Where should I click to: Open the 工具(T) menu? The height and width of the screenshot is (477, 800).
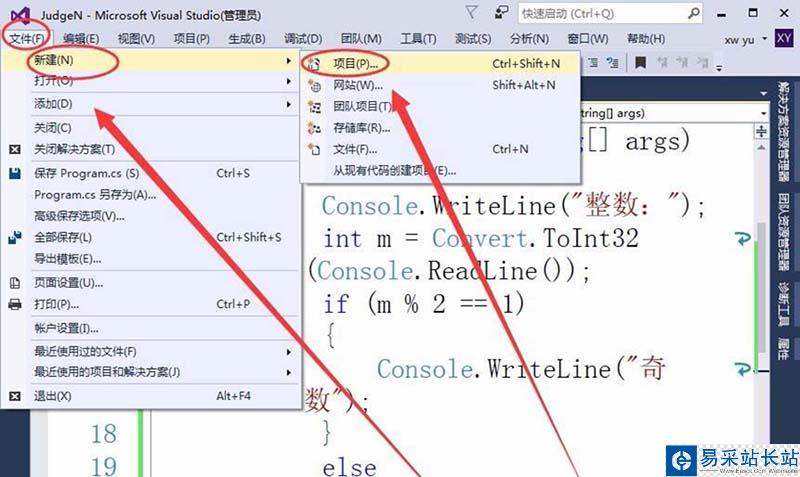tap(418, 39)
